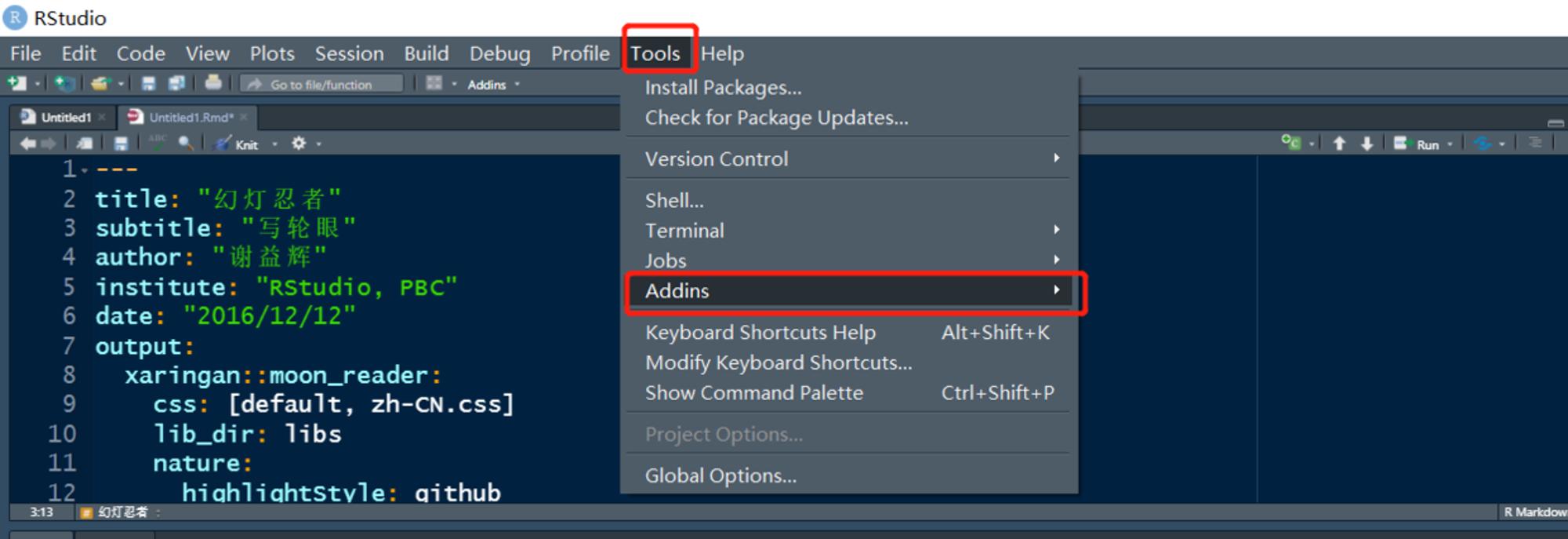1568x539 pixels.
Task: Switch to the Untitled1 tab
Action: (x=66, y=118)
